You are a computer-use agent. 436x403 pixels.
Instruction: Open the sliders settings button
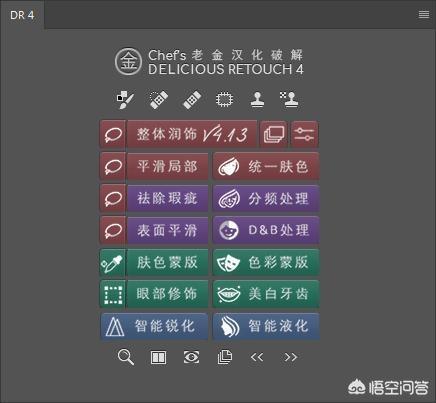click(305, 134)
